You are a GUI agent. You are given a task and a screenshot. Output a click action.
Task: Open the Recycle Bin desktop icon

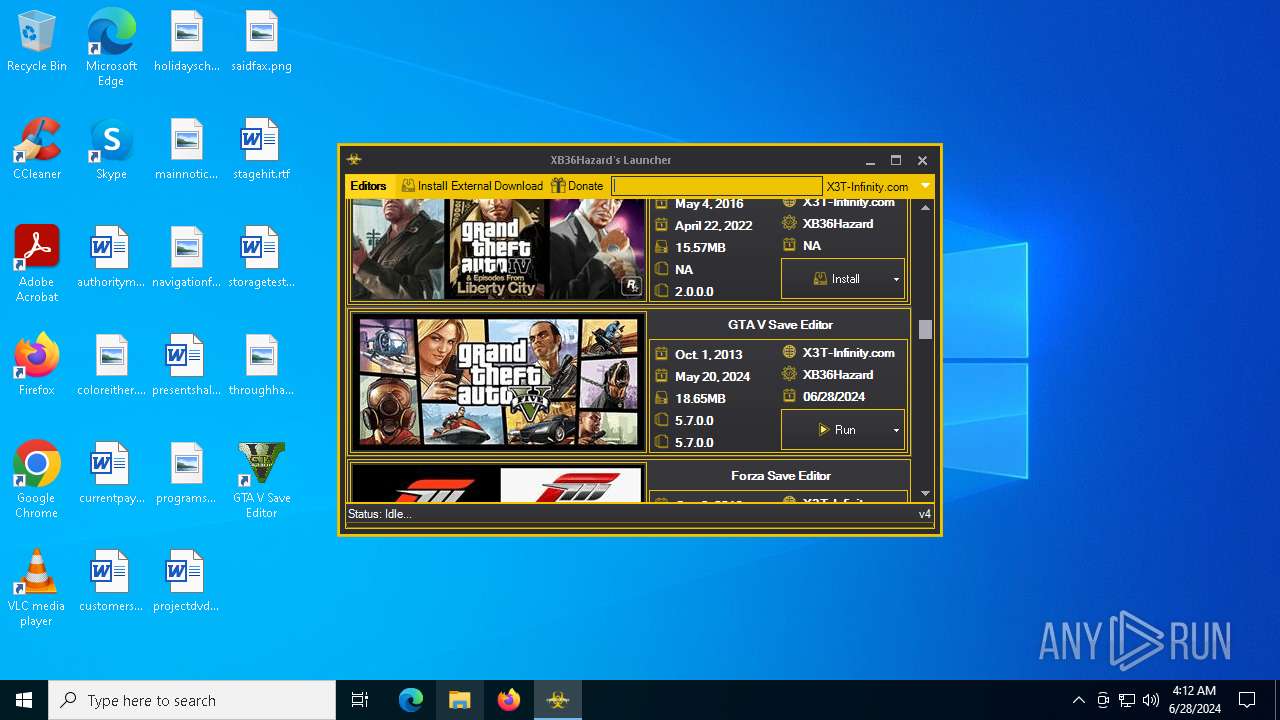37,42
